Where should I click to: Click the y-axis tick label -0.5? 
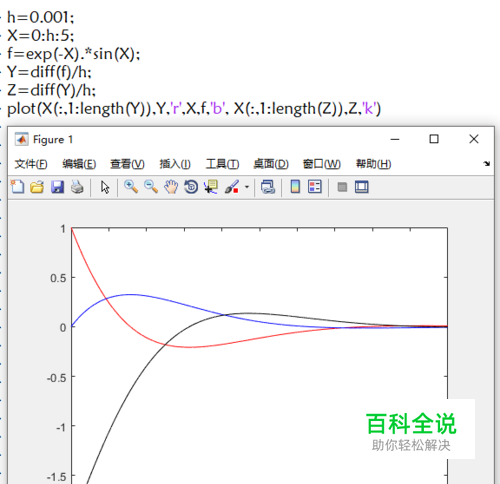coord(56,378)
